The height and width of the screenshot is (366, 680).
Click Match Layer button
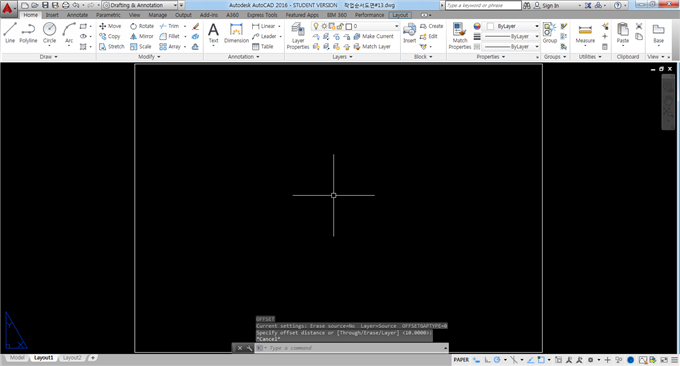point(372,46)
